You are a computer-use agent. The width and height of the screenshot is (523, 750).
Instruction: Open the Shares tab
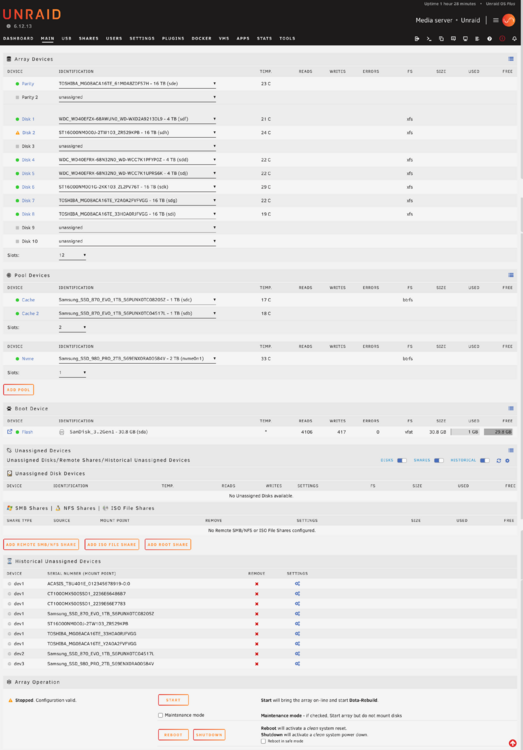(89, 38)
